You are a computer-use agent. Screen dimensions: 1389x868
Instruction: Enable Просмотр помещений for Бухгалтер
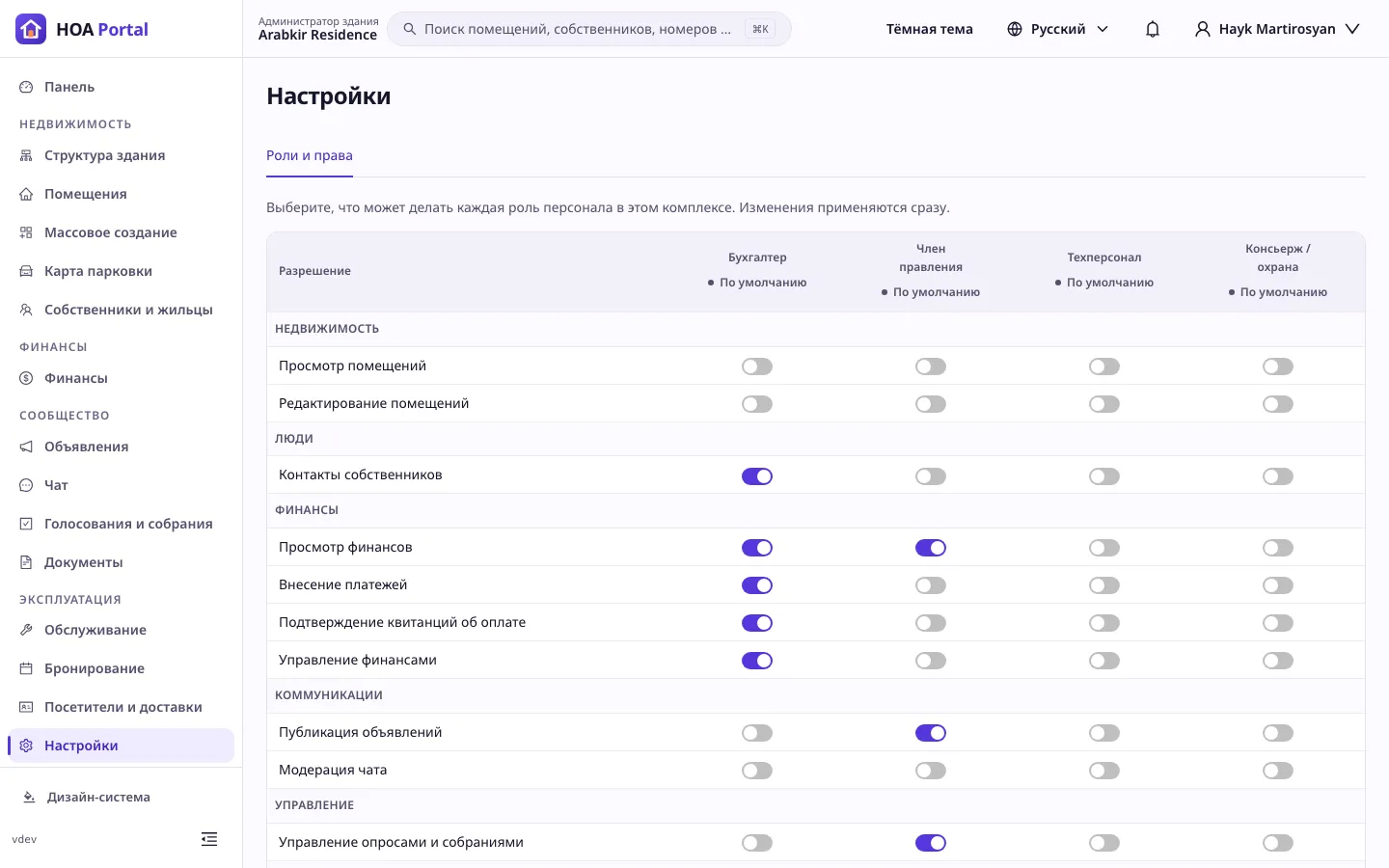pyautogui.click(x=757, y=366)
